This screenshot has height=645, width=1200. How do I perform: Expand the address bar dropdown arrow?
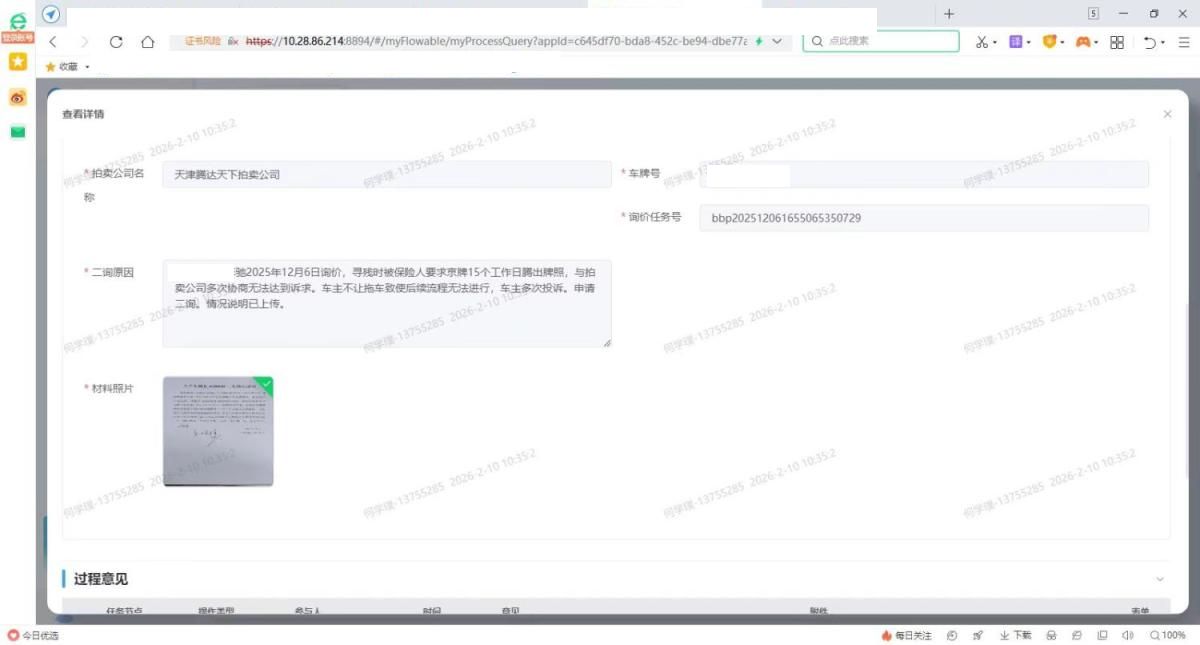pyautogui.click(x=777, y=41)
